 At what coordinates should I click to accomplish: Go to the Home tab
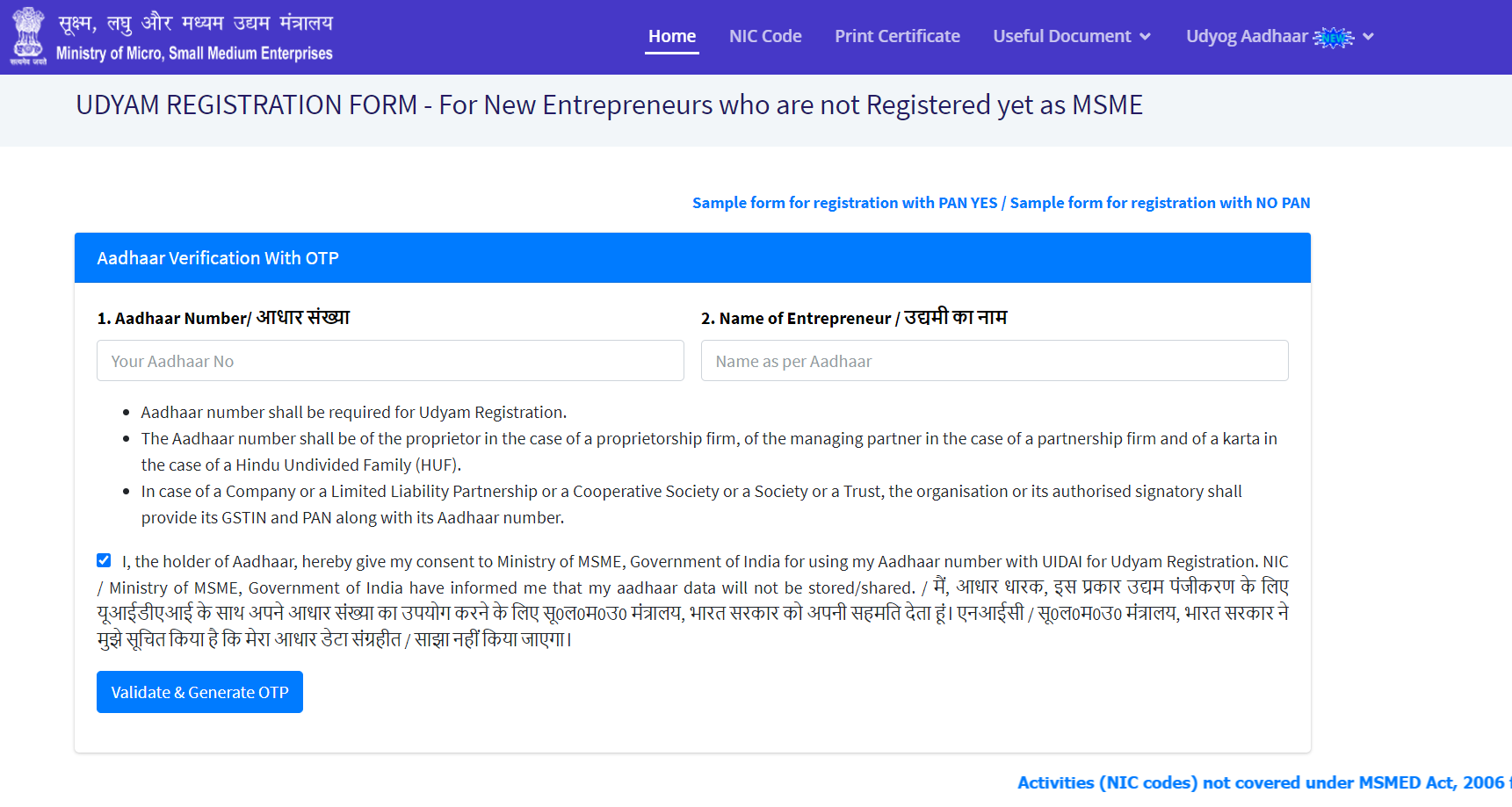pyautogui.click(x=671, y=37)
